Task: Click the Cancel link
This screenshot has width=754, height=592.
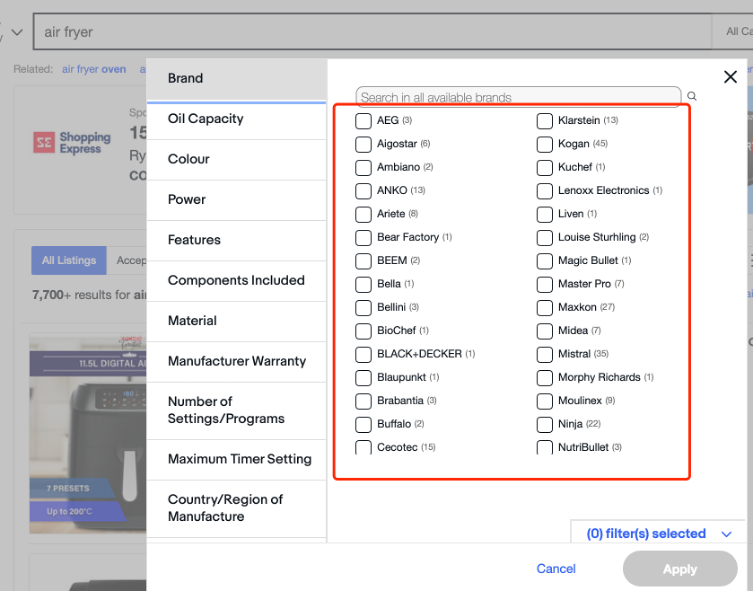Action: pos(556,569)
